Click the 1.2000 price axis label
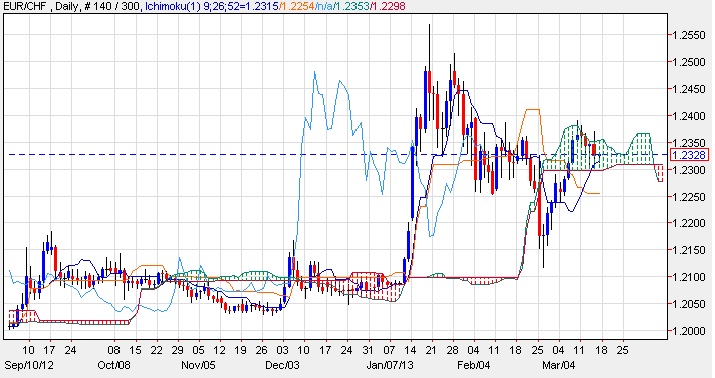 [x=689, y=331]
